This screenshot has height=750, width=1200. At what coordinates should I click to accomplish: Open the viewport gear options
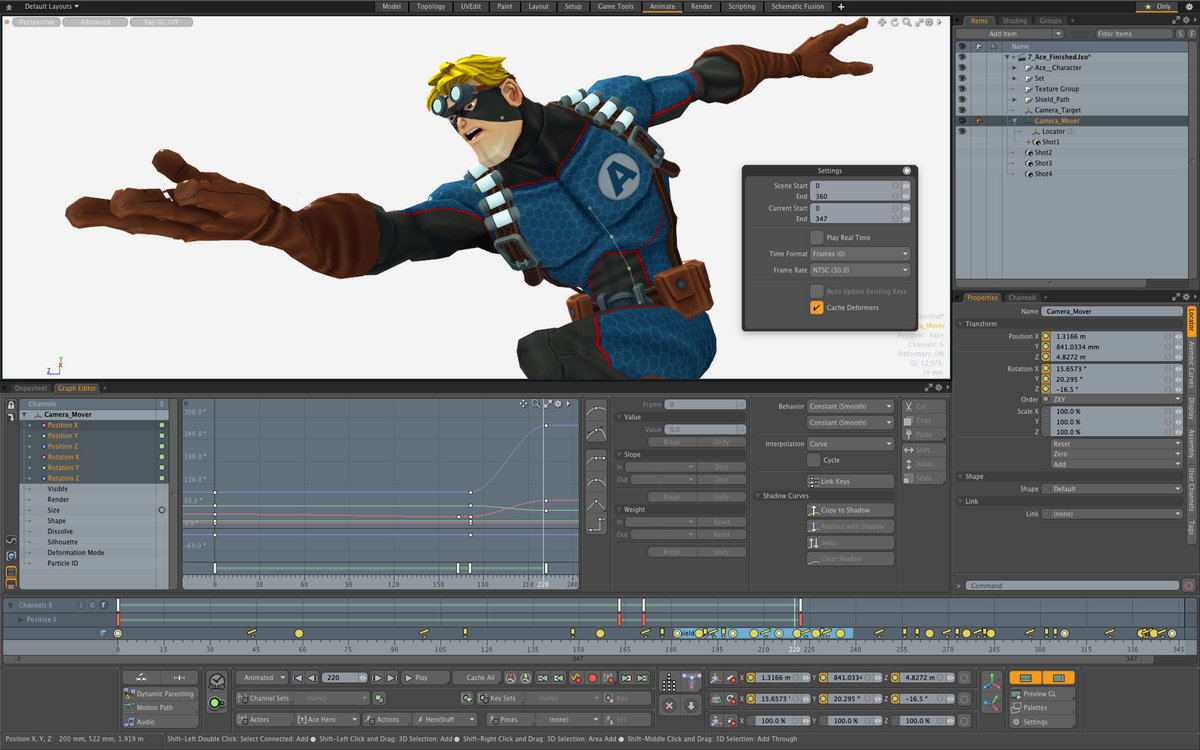tap(931, 22)
